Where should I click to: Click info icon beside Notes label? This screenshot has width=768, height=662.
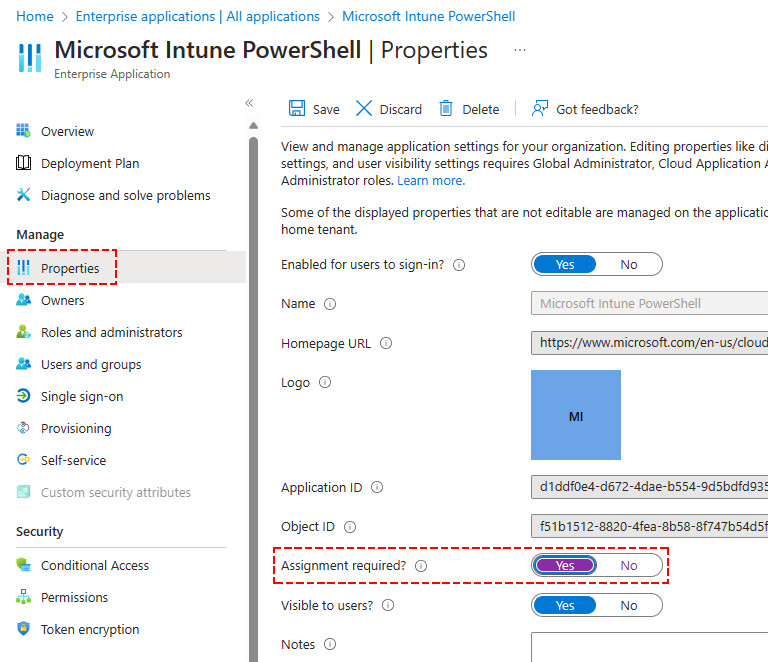(330, 644)
